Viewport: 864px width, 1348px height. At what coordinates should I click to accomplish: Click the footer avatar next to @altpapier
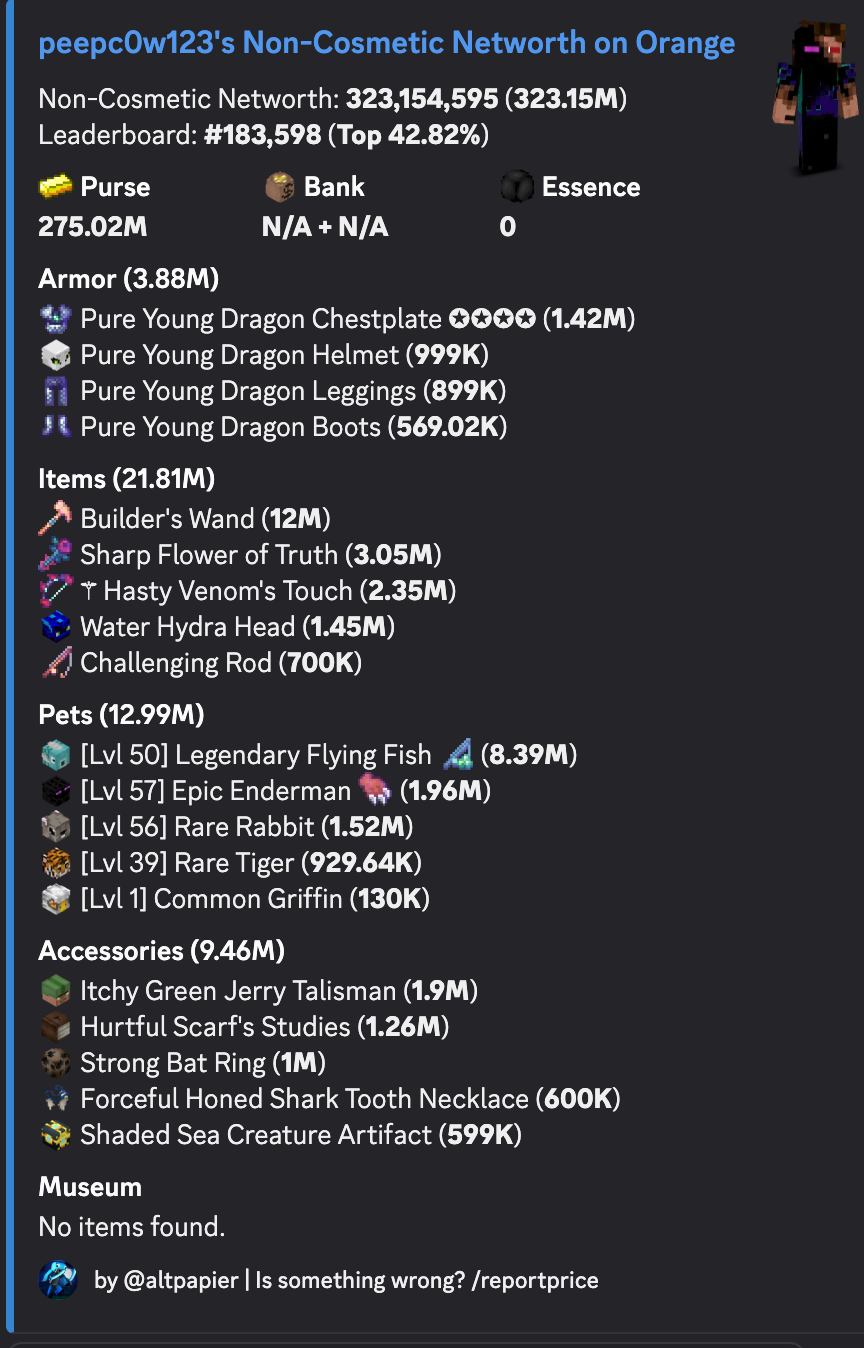[58, 1280]
